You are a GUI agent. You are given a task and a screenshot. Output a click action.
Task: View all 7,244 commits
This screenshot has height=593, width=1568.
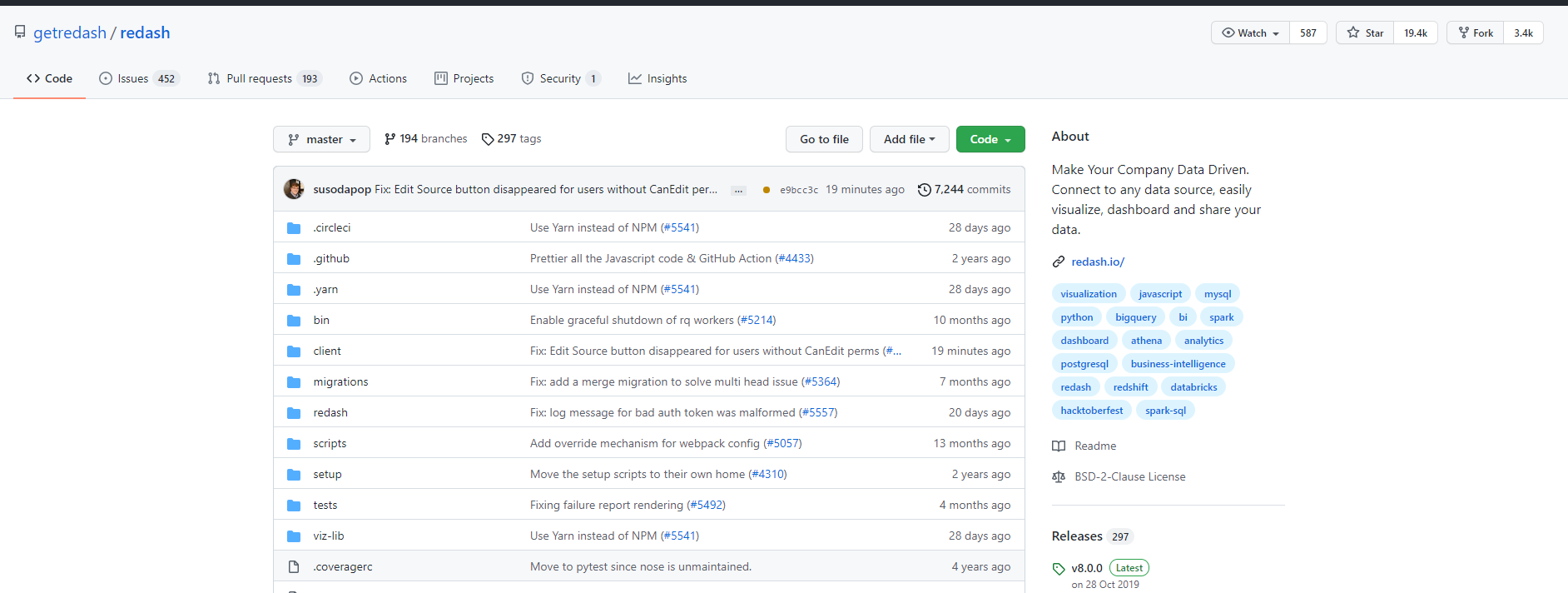[x=965, y=190]
